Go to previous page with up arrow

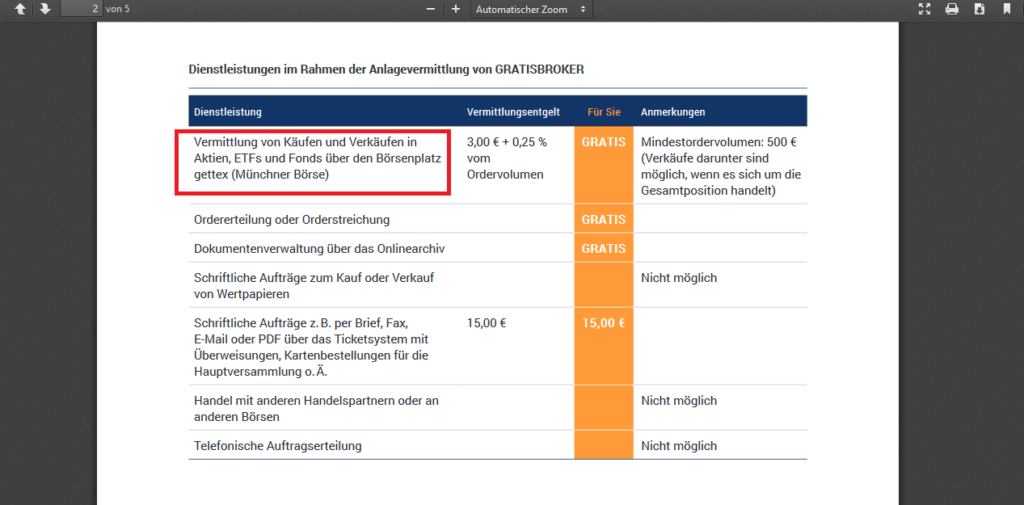click(20, 9)
